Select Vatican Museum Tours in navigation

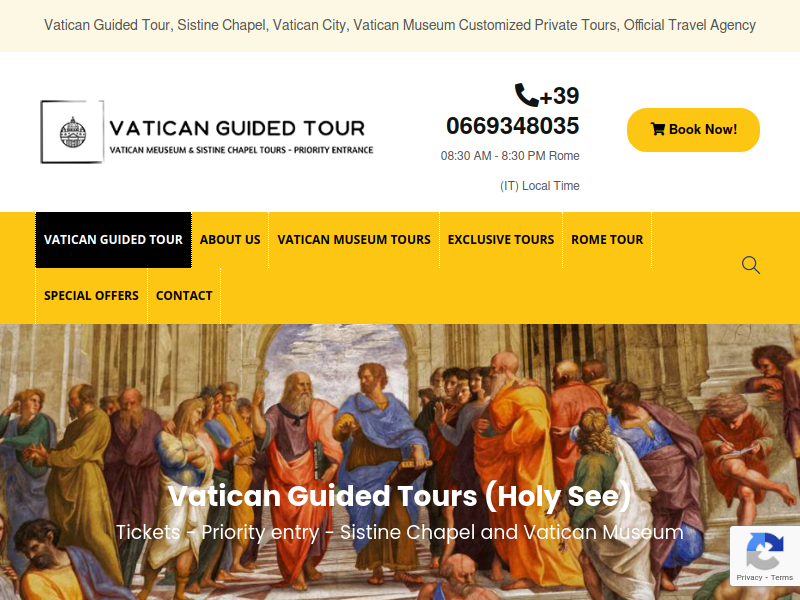point(354,240)
